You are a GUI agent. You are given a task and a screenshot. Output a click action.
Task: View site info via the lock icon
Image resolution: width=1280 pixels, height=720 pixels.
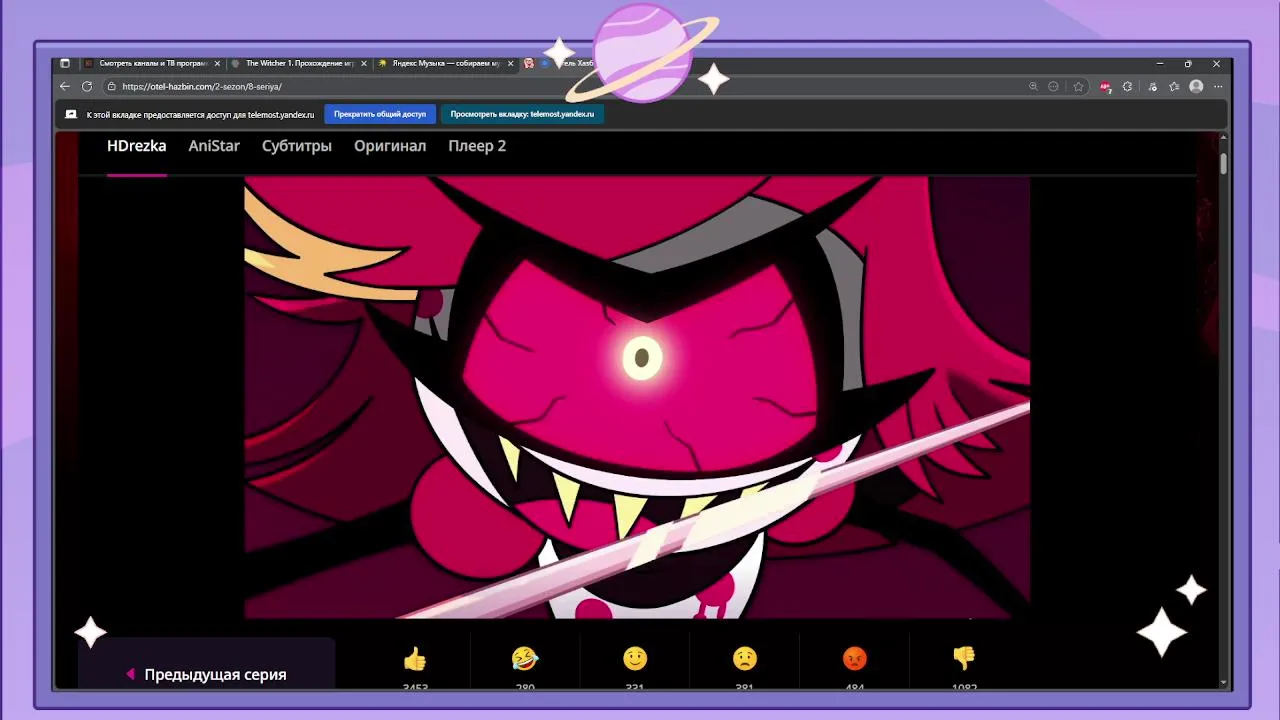(111, 87)
